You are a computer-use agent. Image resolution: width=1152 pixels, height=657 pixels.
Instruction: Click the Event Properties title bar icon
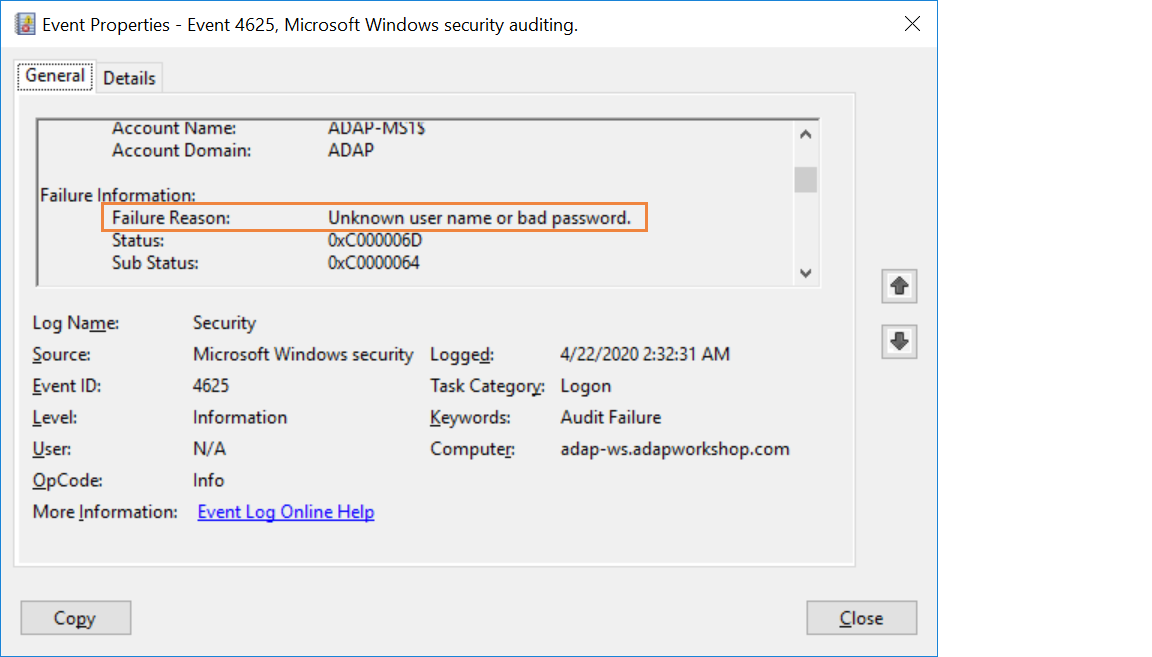click(x=26, y=25)
